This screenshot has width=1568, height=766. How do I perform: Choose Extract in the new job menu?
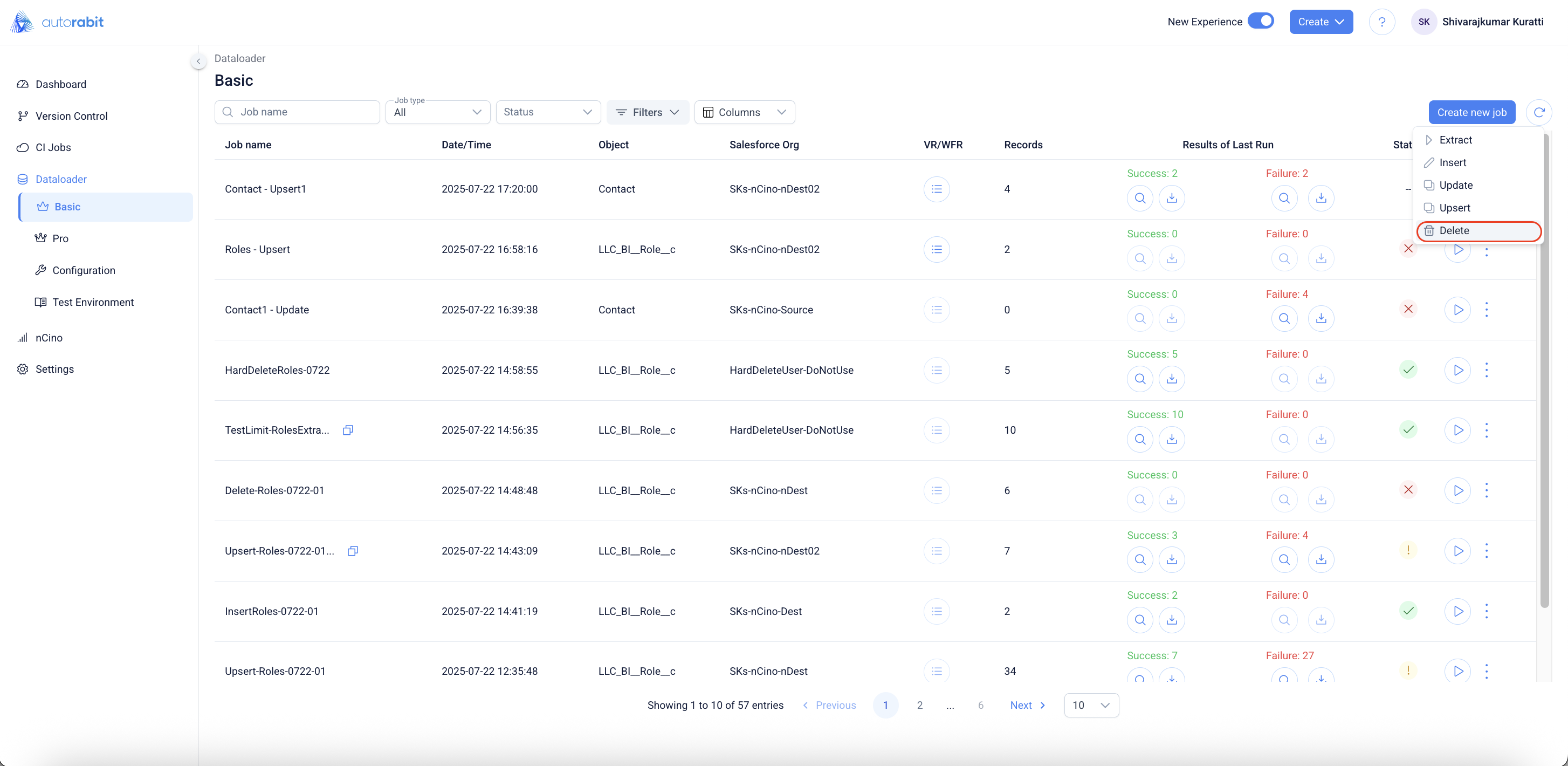1455,140
